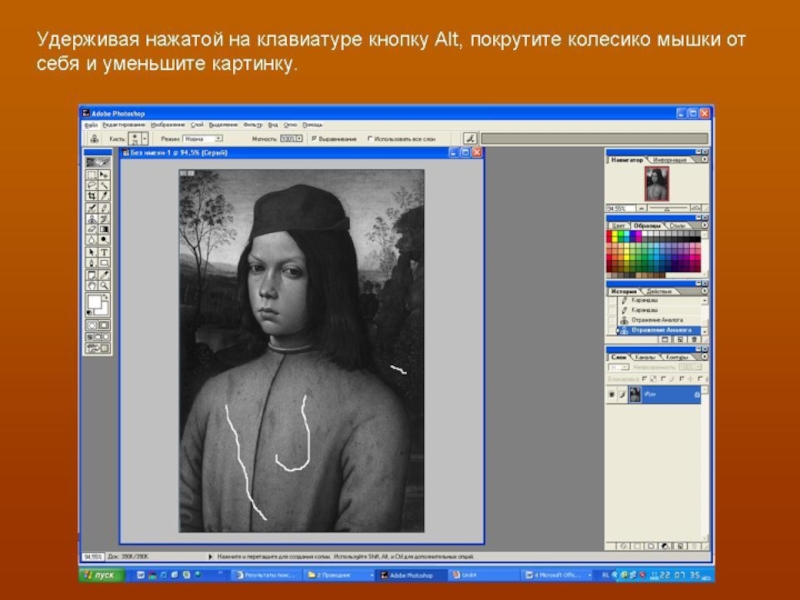The image size is (800, 600).
Task: Click the Adobe Online picture atop the toolbox
Action: (98, 162)
